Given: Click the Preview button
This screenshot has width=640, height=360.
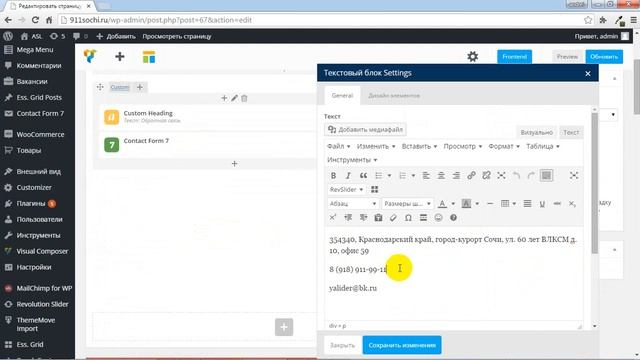Looking at the screenshot, I should [x=567, y=56].
